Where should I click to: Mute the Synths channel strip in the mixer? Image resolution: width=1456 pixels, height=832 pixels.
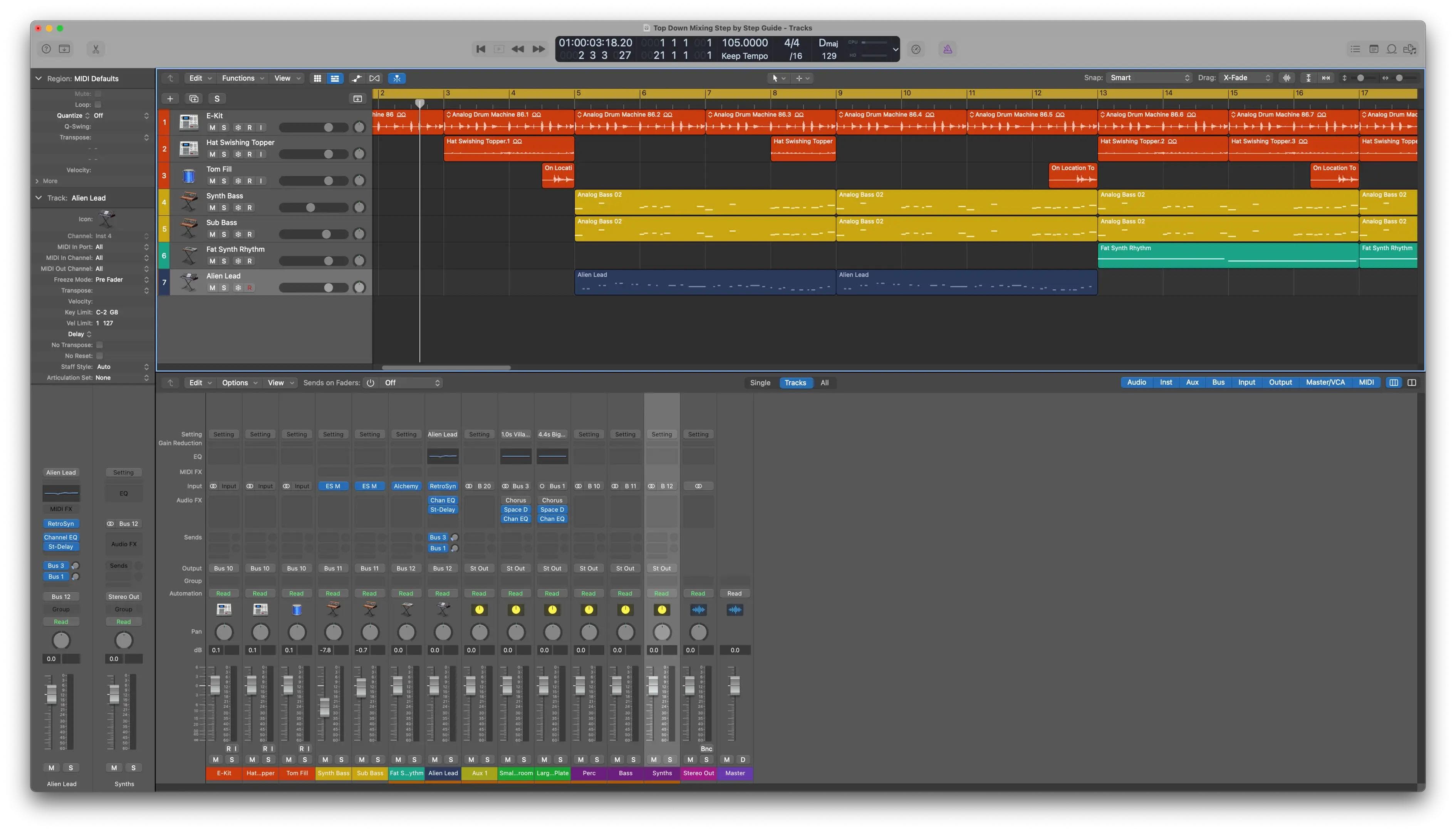point(654,760)
